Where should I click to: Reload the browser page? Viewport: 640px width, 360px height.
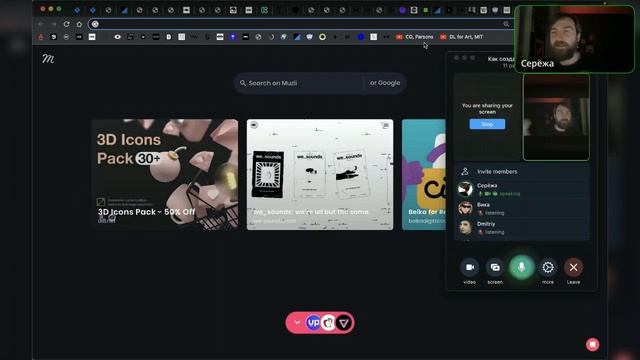66,24
